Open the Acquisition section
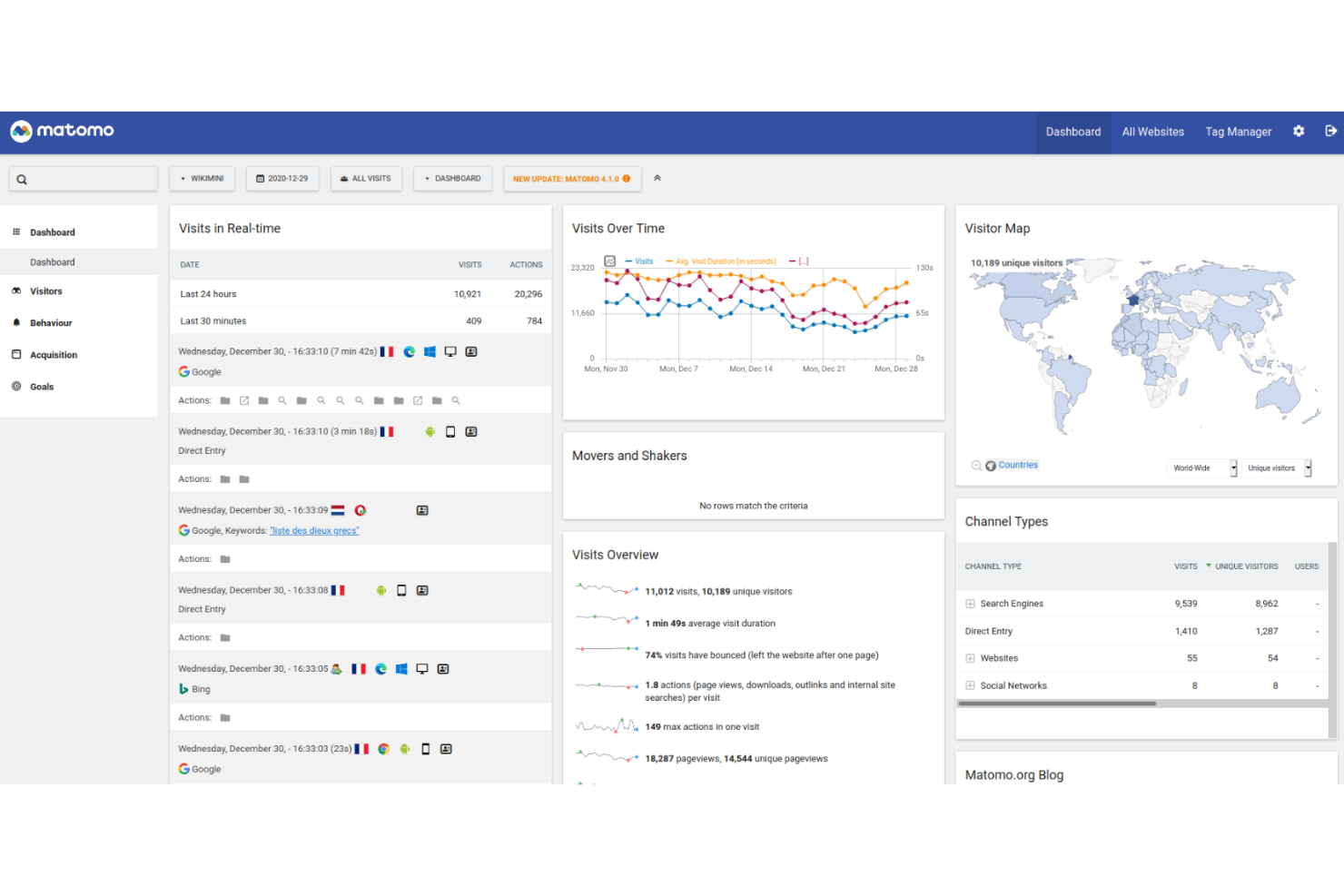This screenshot has width=1344, height=896. click(54, 354)
